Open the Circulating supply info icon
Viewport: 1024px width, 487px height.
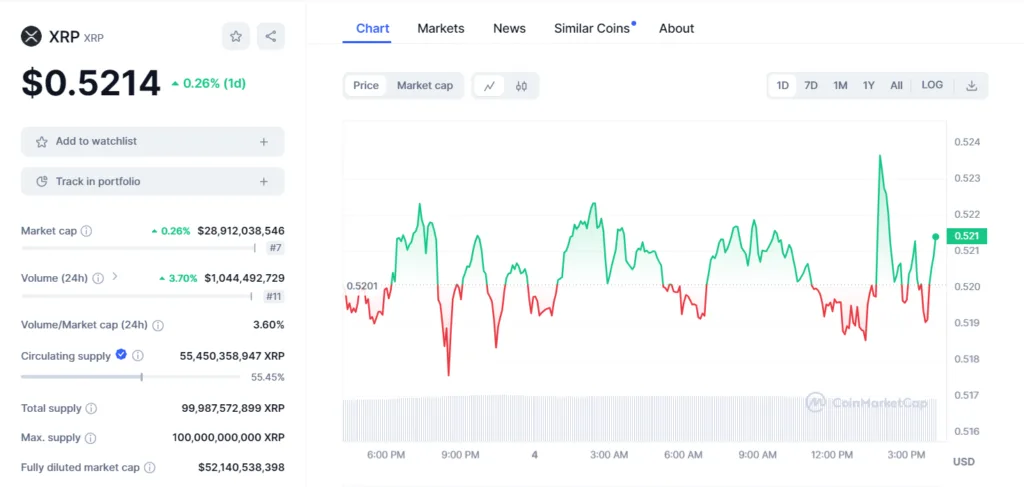click(138, 356)
